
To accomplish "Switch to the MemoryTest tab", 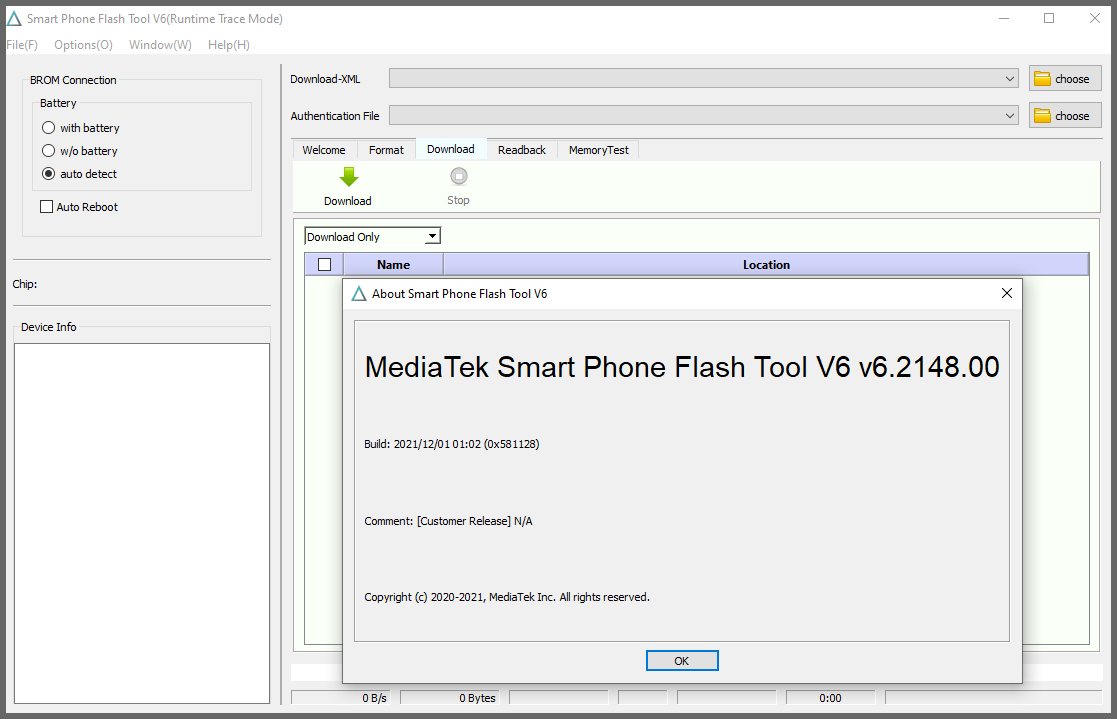I will (598, 150).
